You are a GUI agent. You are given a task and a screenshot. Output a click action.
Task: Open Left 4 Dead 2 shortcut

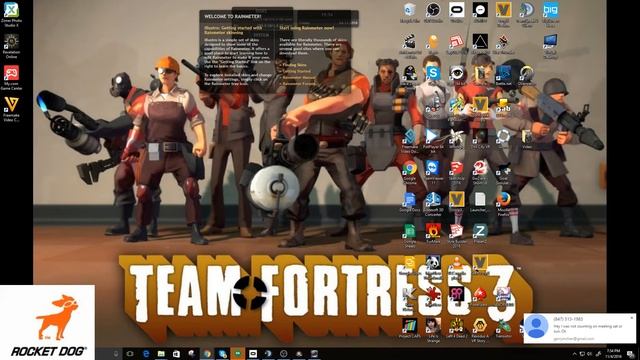pos(456,329)
